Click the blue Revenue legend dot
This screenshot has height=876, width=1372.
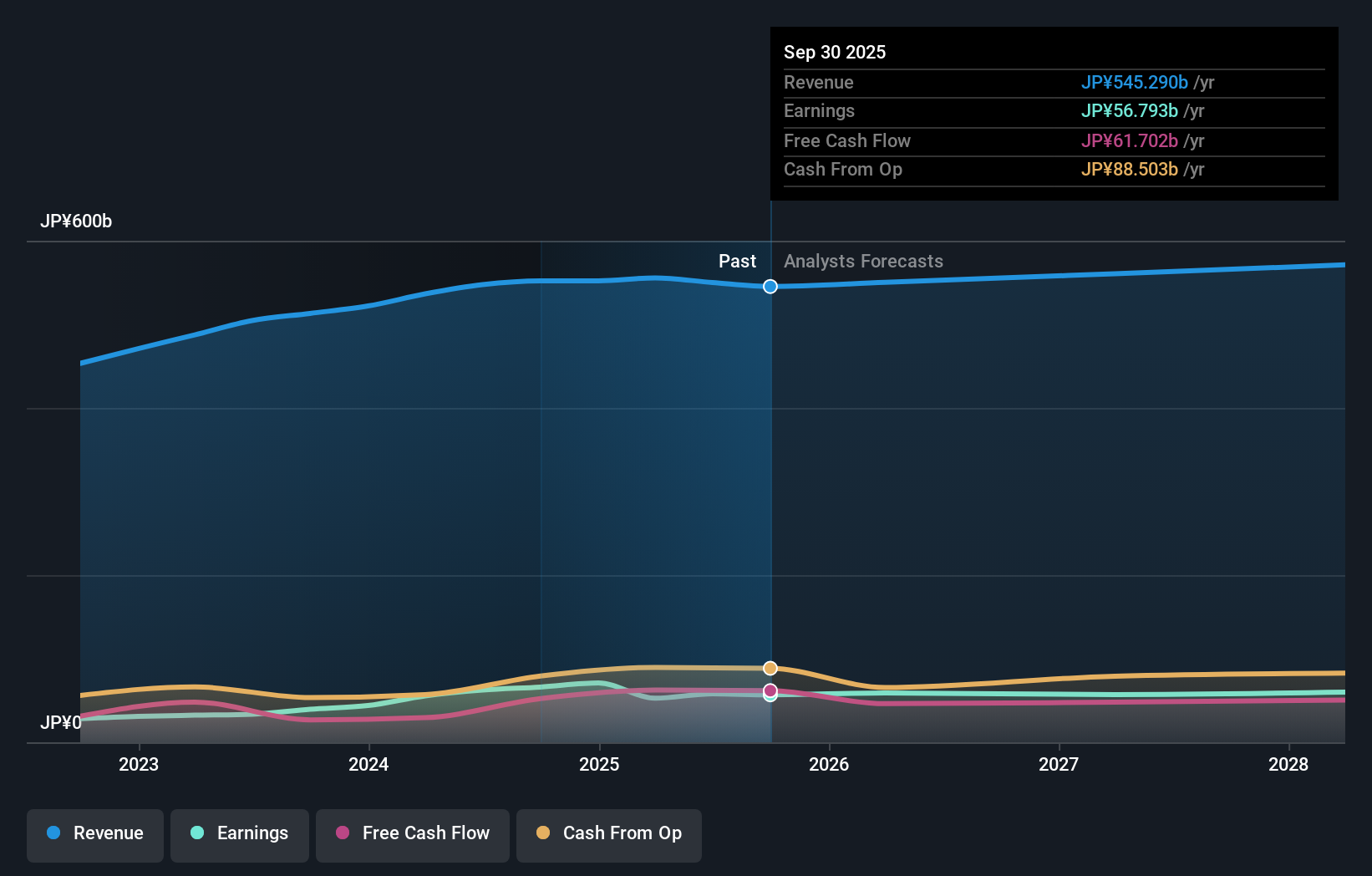[x=53, y=834]
